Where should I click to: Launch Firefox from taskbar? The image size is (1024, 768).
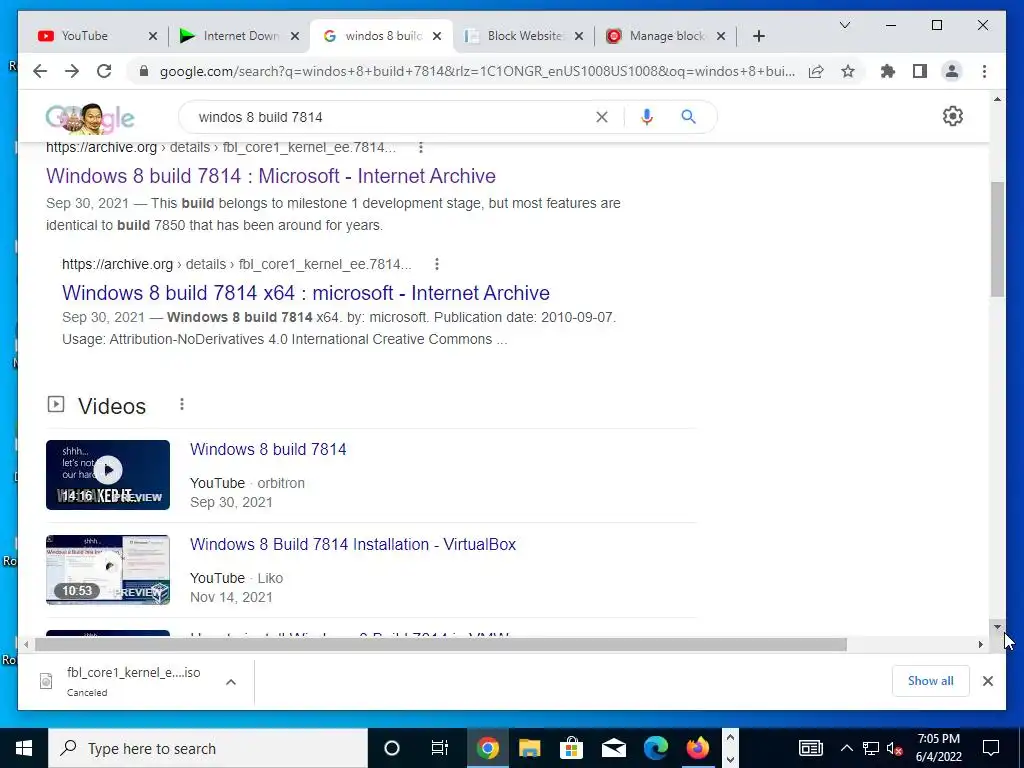[x=697, y=748]
